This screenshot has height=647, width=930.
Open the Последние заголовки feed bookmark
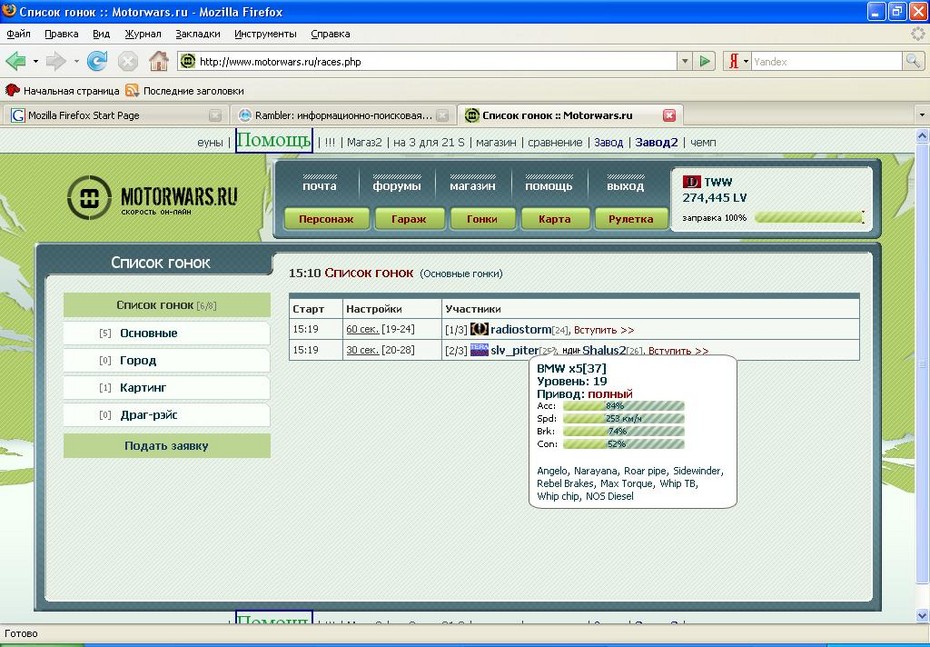pos(185,91)
